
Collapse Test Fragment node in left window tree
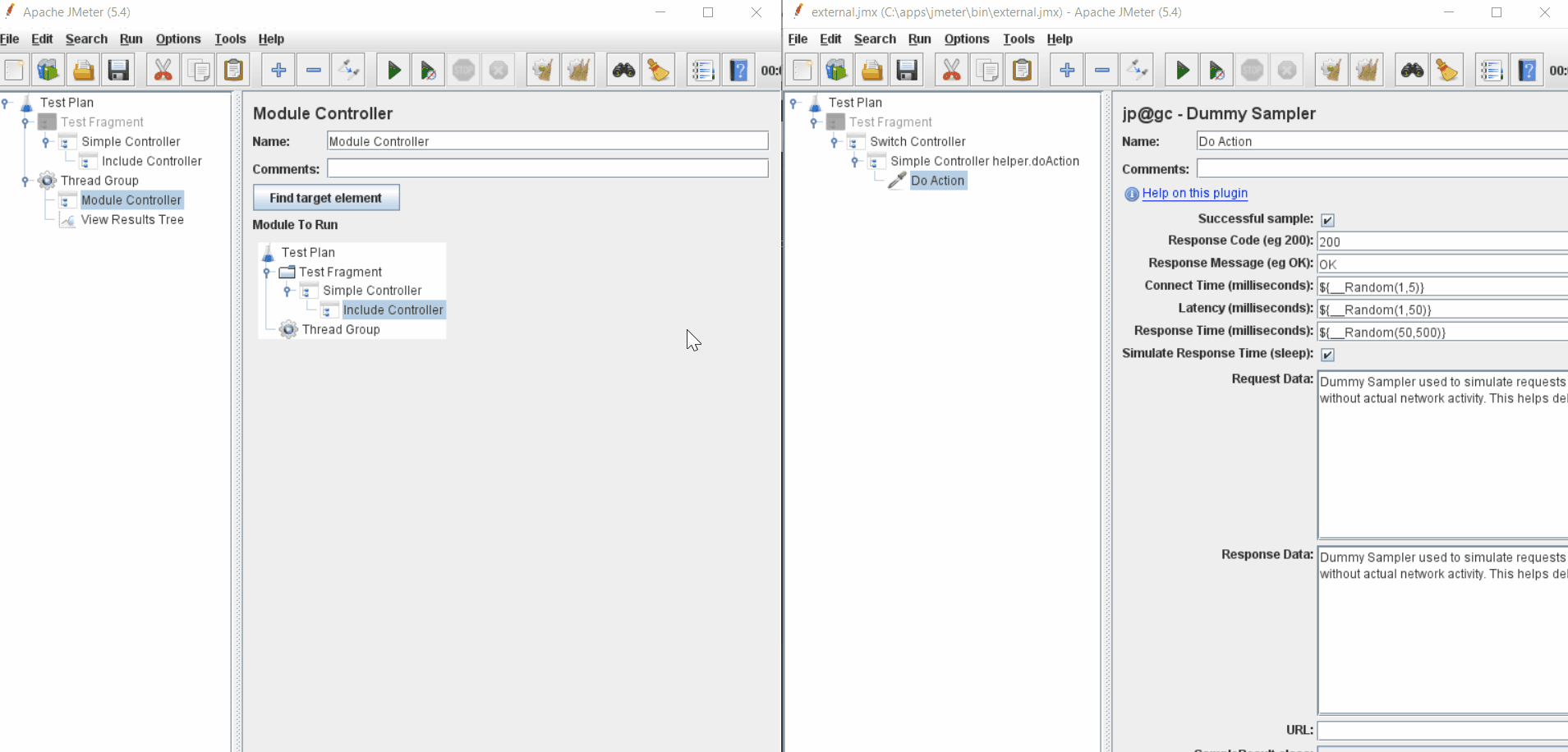[25, 122]
